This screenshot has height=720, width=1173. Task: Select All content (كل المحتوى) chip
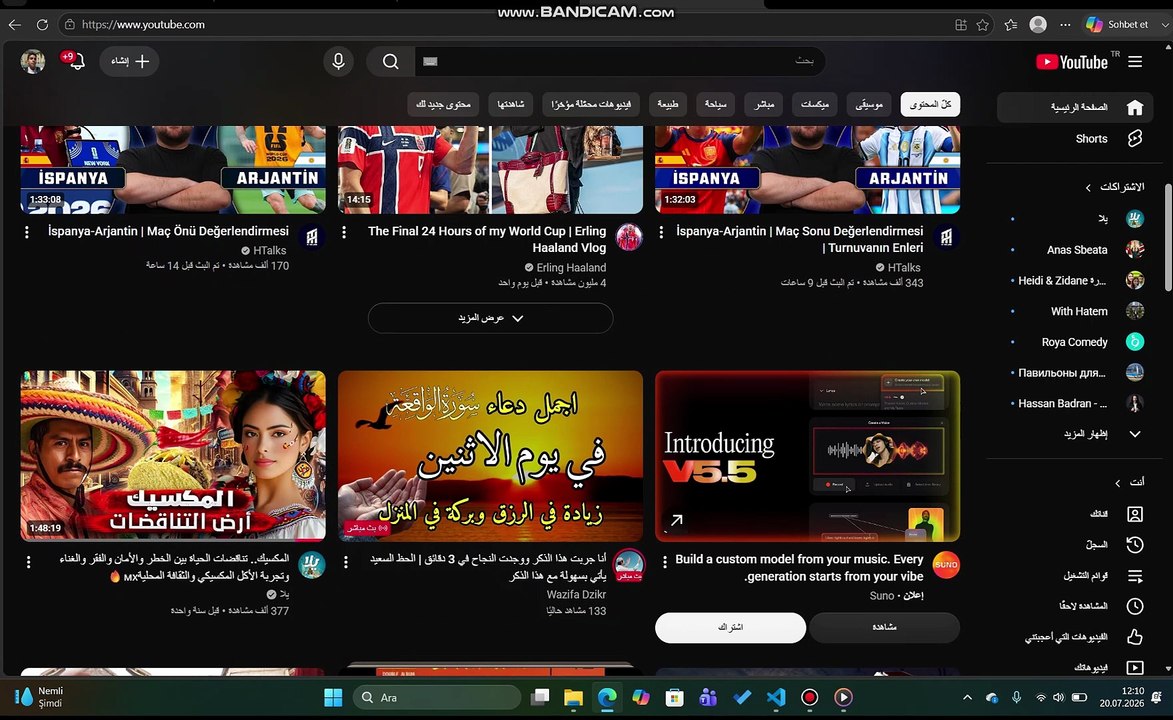pyautogui.click(x=930, y=105)
